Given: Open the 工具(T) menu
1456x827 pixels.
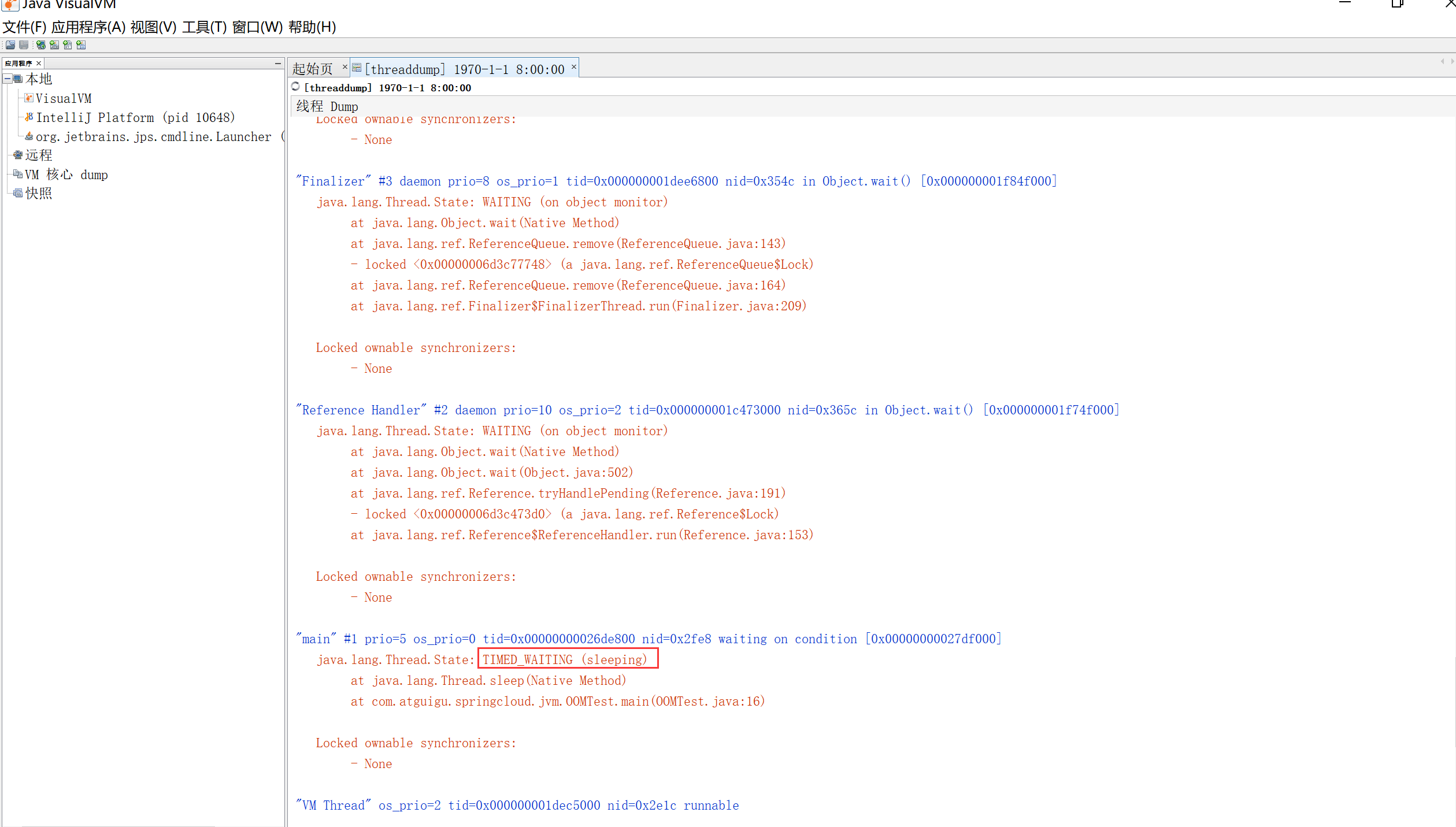Looking at the screenshot, I should pos(205,27).
